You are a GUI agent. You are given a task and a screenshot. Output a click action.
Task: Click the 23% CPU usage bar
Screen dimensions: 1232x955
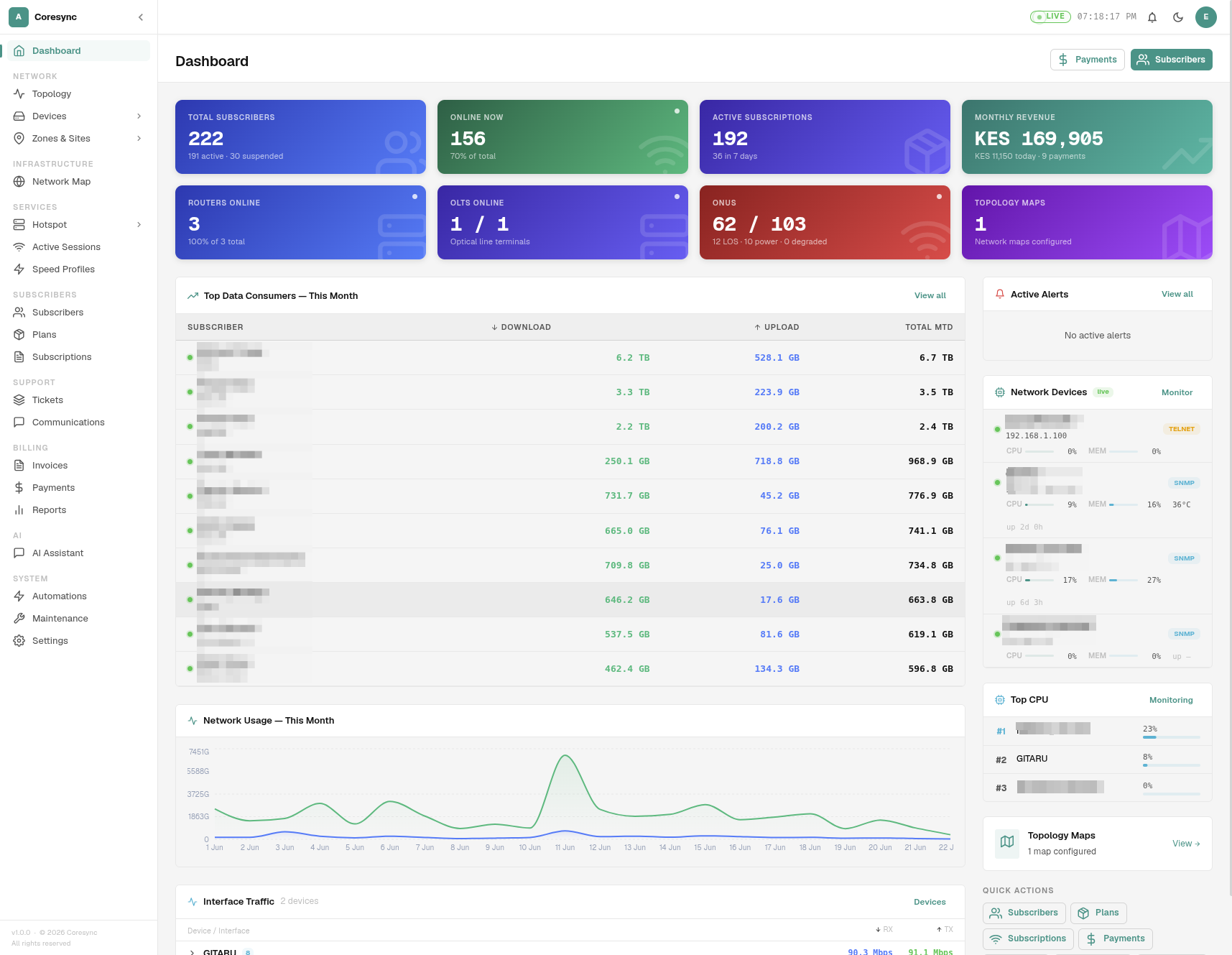pyautogui.click(x=1172, y=737)
